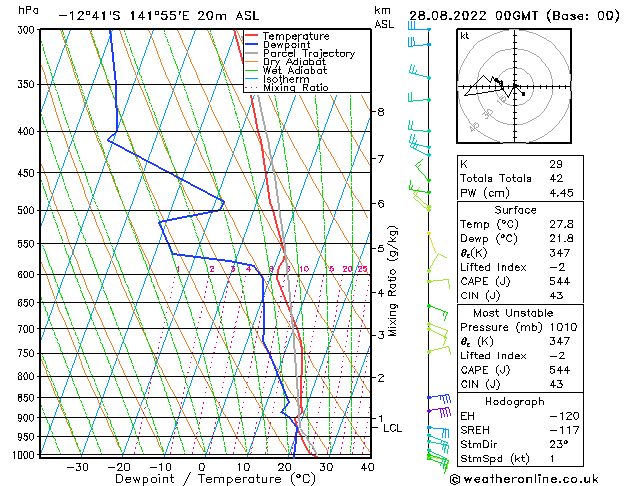Screen dimensions: 629x486
Task: Click the blue line sample beside Dewpoint legend
Action: [252, 44]
